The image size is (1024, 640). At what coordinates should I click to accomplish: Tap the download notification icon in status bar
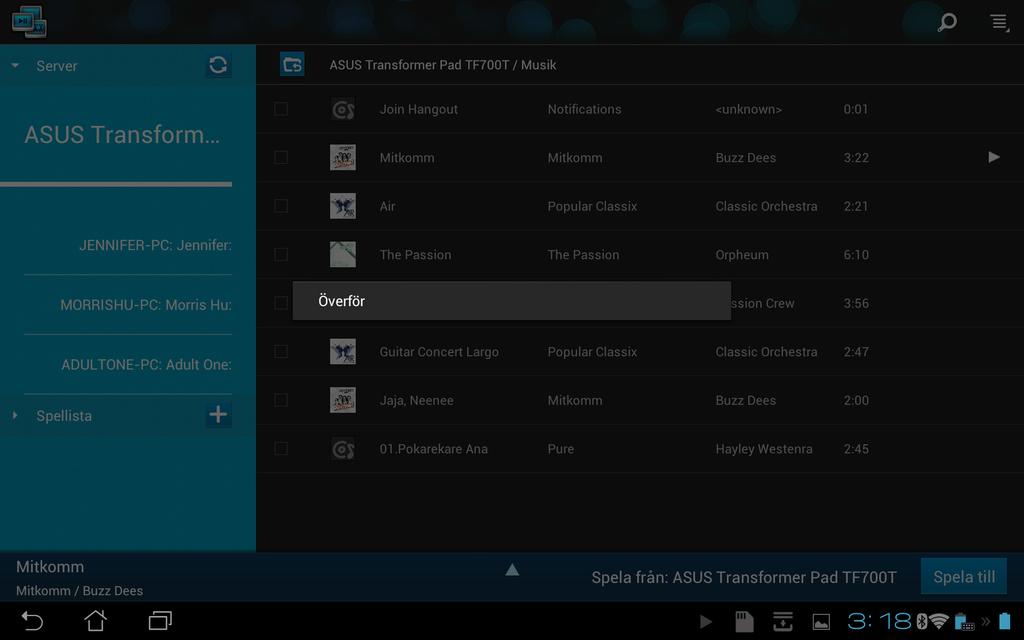(x=782, y=622)
